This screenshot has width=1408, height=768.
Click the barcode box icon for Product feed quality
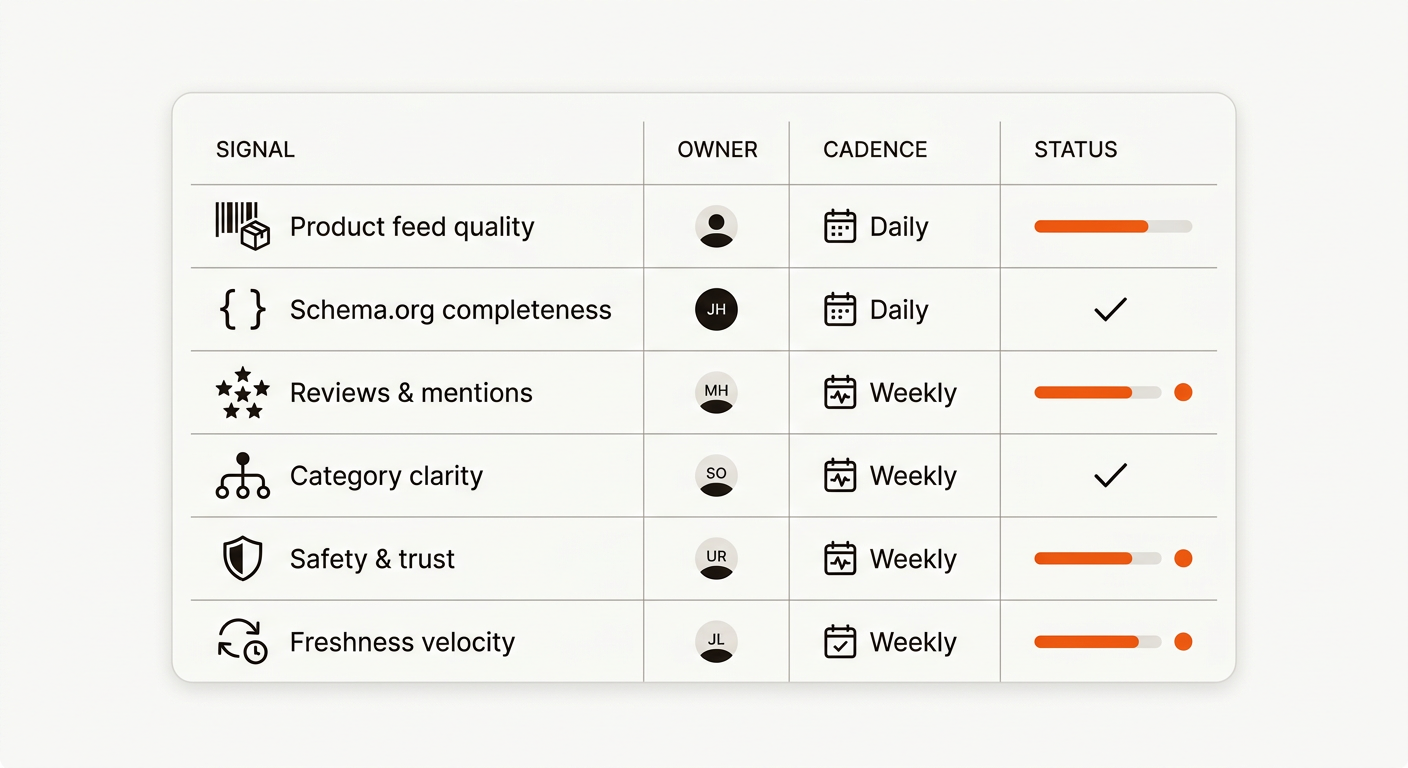[x=243, y=226]
